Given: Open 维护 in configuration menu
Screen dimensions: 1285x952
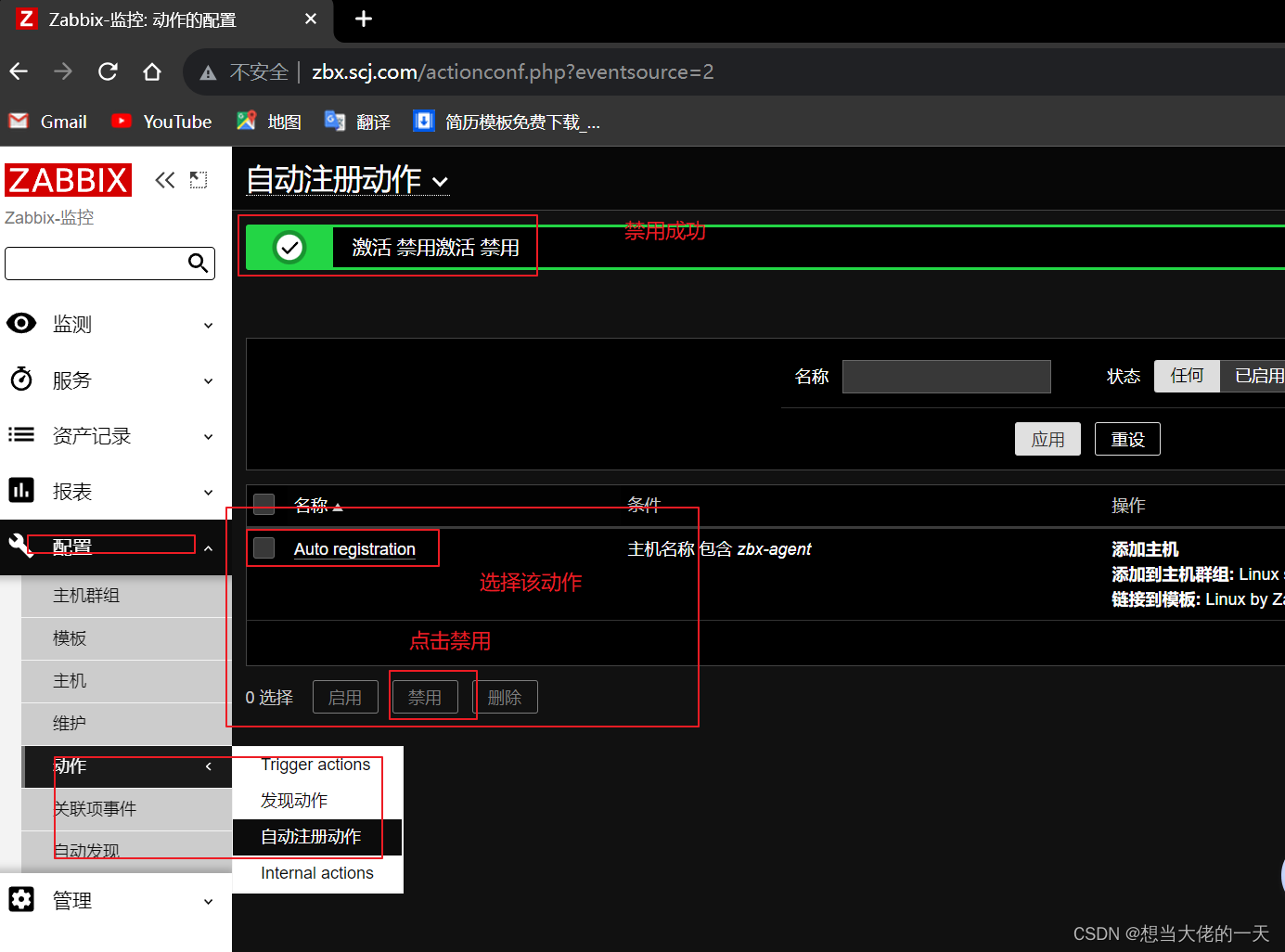Looking at the screenshot, I should (126, 724).
